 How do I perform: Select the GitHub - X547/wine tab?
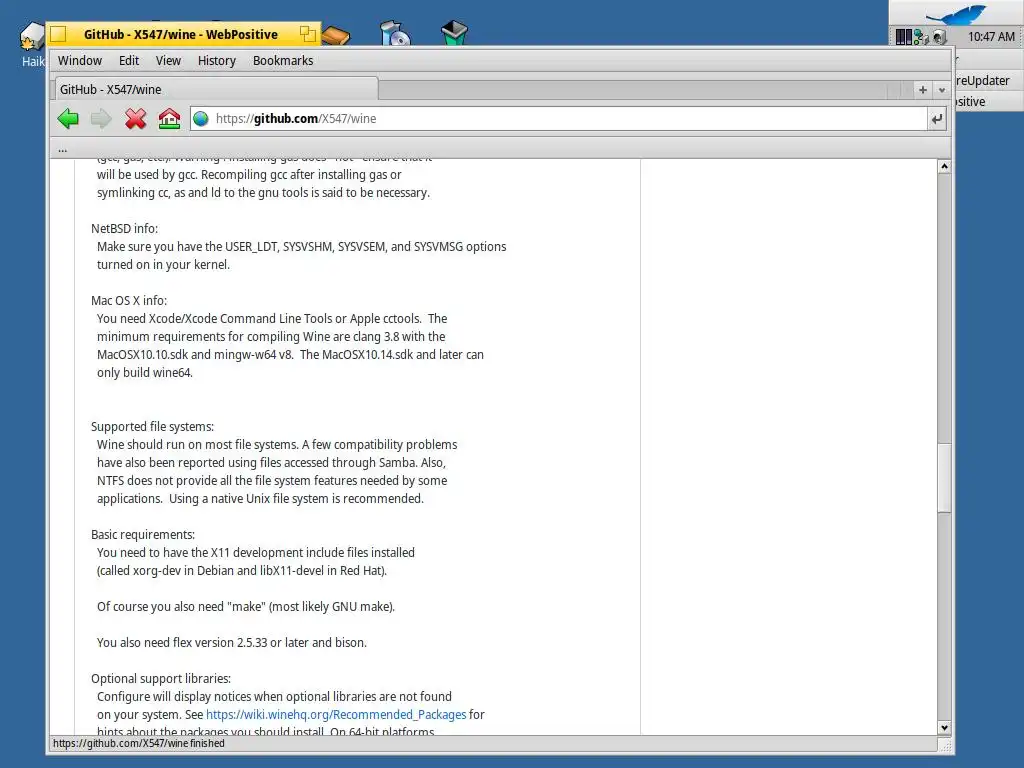214,89
